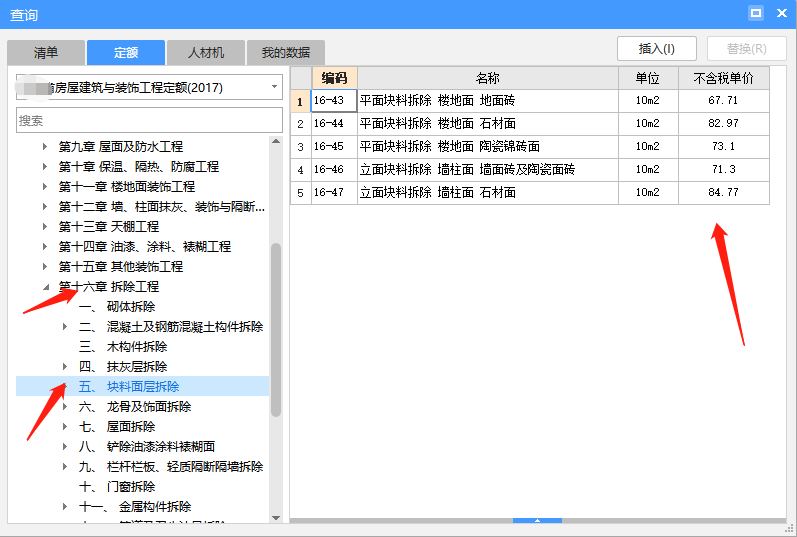Click the 替换(R) button
This screenshot has width=797, height=537.
click(746, 49)
